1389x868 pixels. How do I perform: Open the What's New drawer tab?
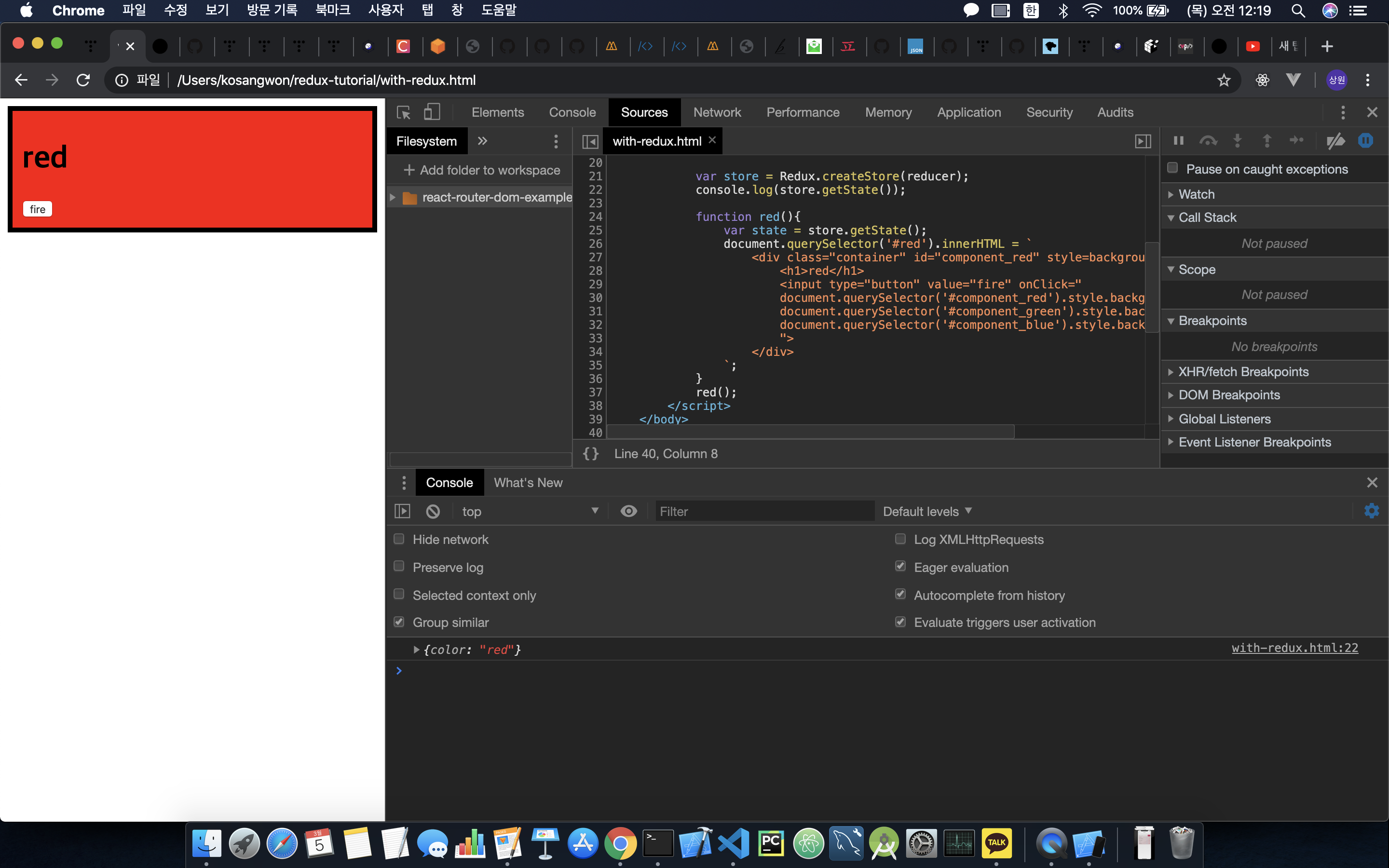pyautogui.click(x=528, y=483)
